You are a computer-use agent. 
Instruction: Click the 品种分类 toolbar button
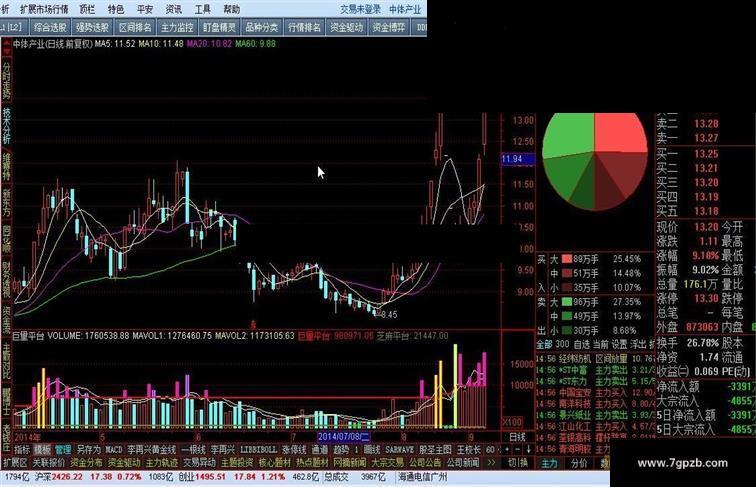click(262, 27)
